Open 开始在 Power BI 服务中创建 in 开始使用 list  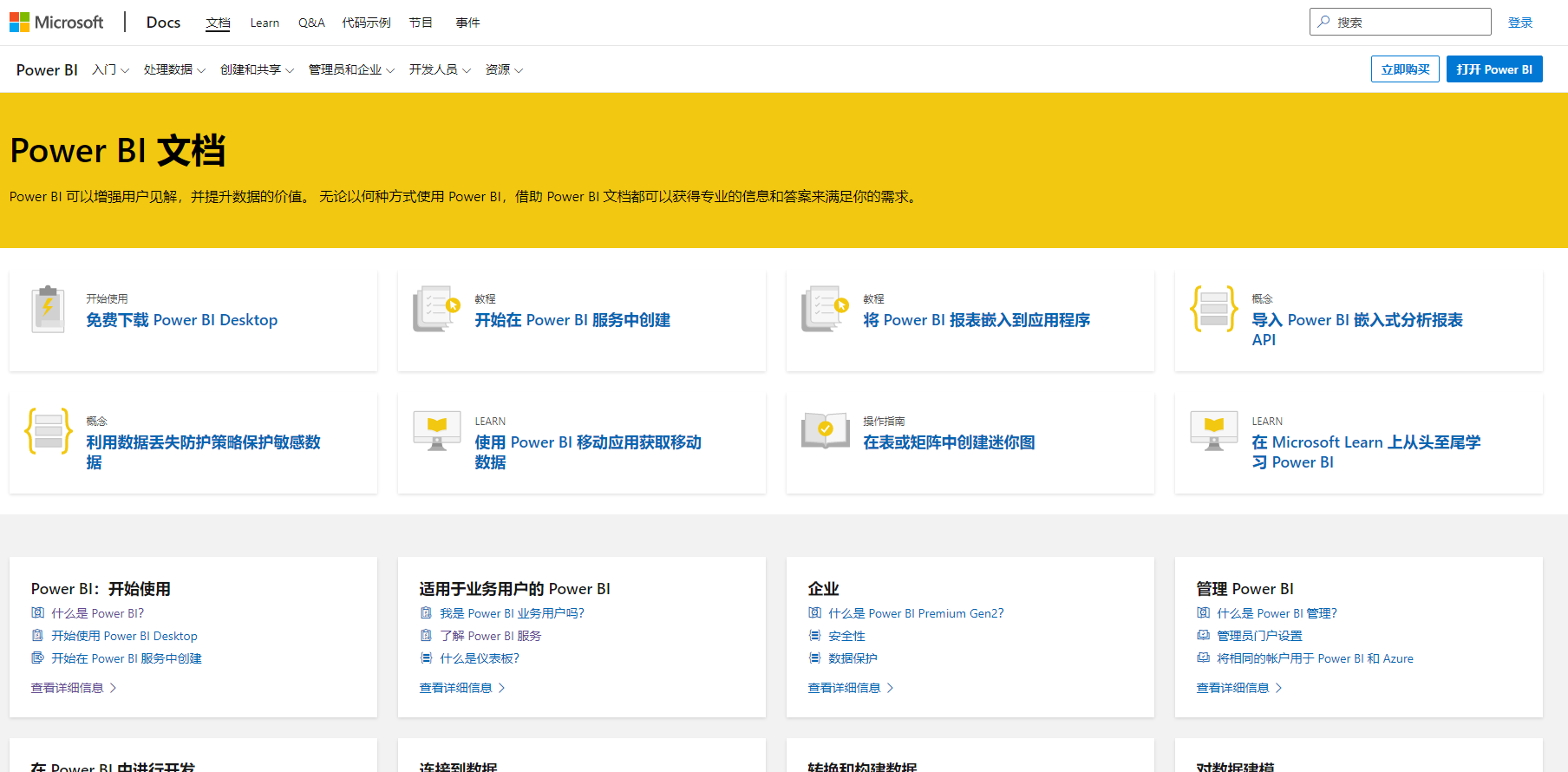[x=127, y=658]
